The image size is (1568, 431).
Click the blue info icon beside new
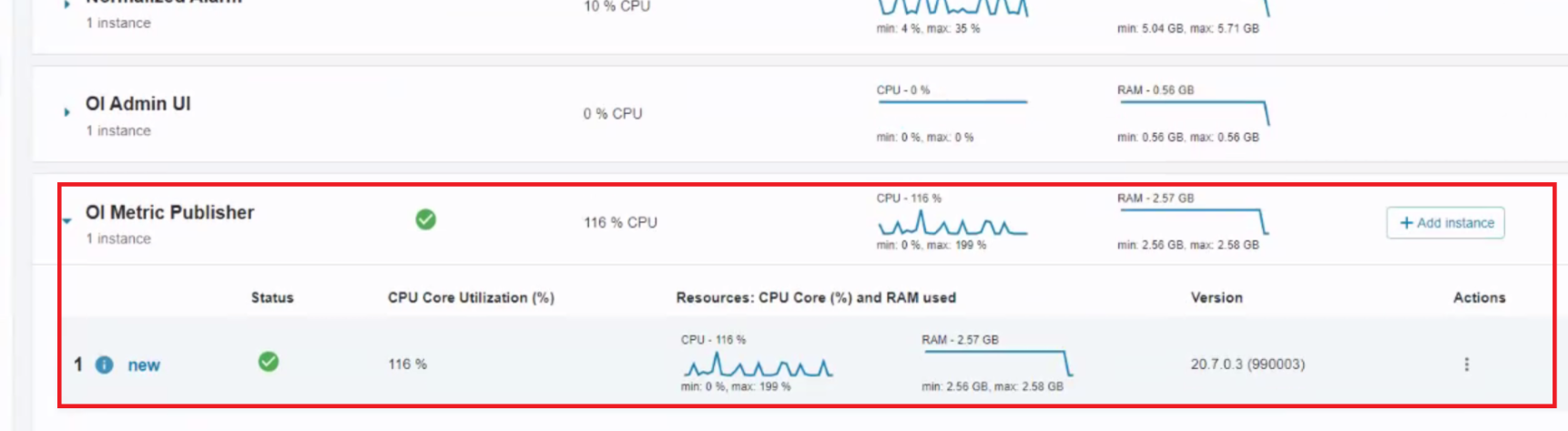pos(105,364)
